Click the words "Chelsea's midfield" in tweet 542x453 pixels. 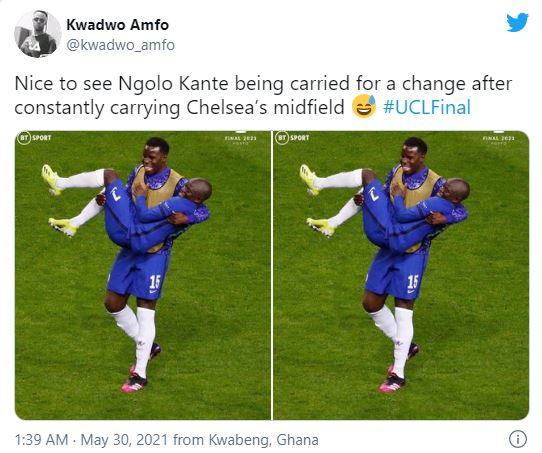[265, 107]
